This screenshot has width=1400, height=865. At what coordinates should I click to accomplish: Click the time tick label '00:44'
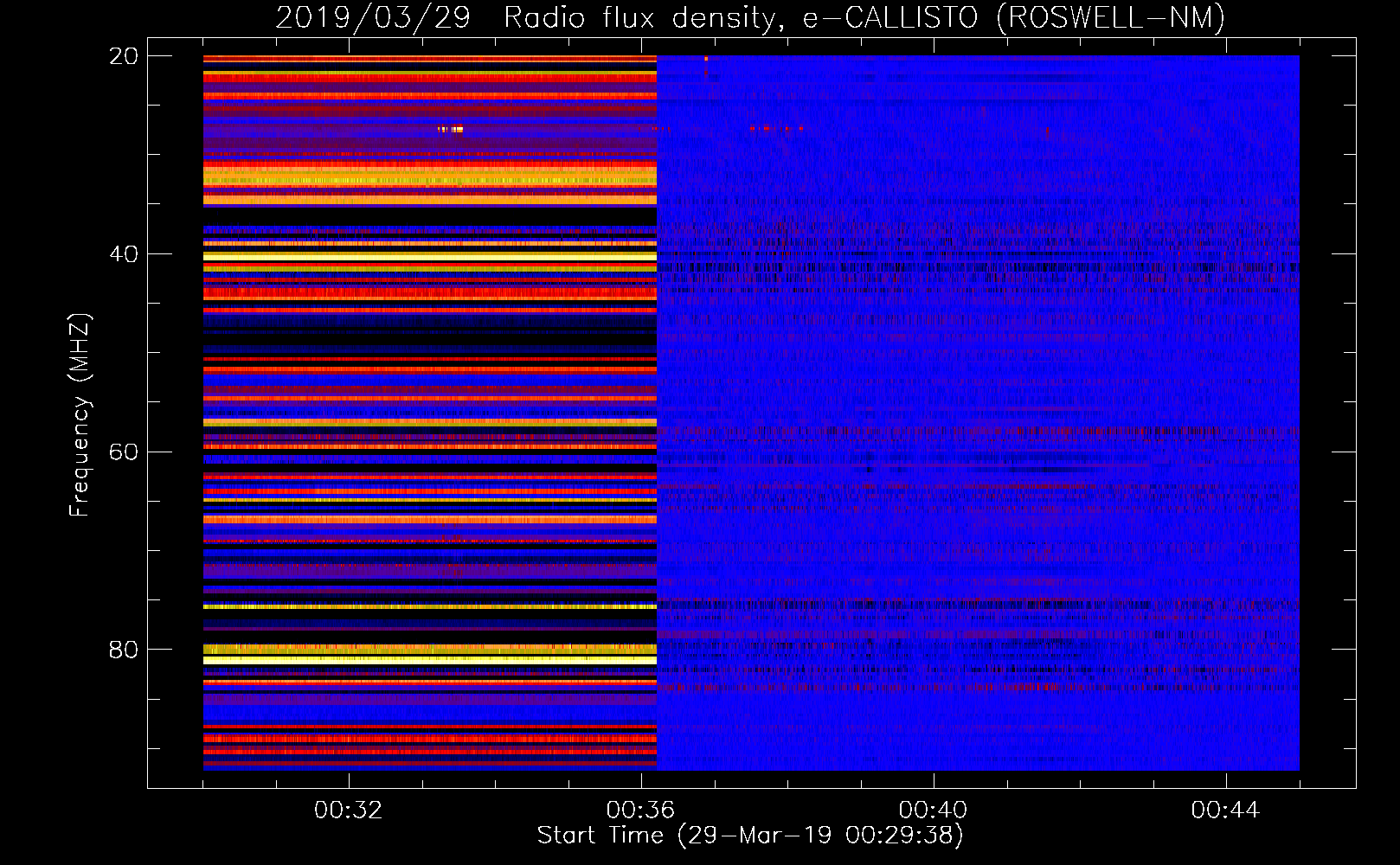(1226, 811)
